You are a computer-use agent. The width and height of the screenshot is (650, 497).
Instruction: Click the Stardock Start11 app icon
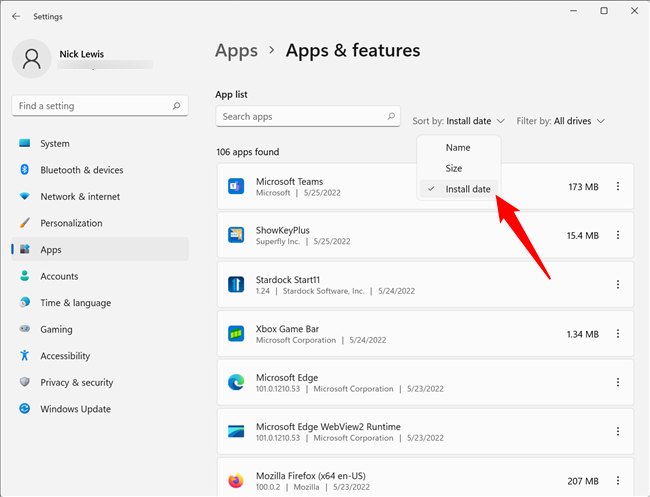click(x=236, y=284)
